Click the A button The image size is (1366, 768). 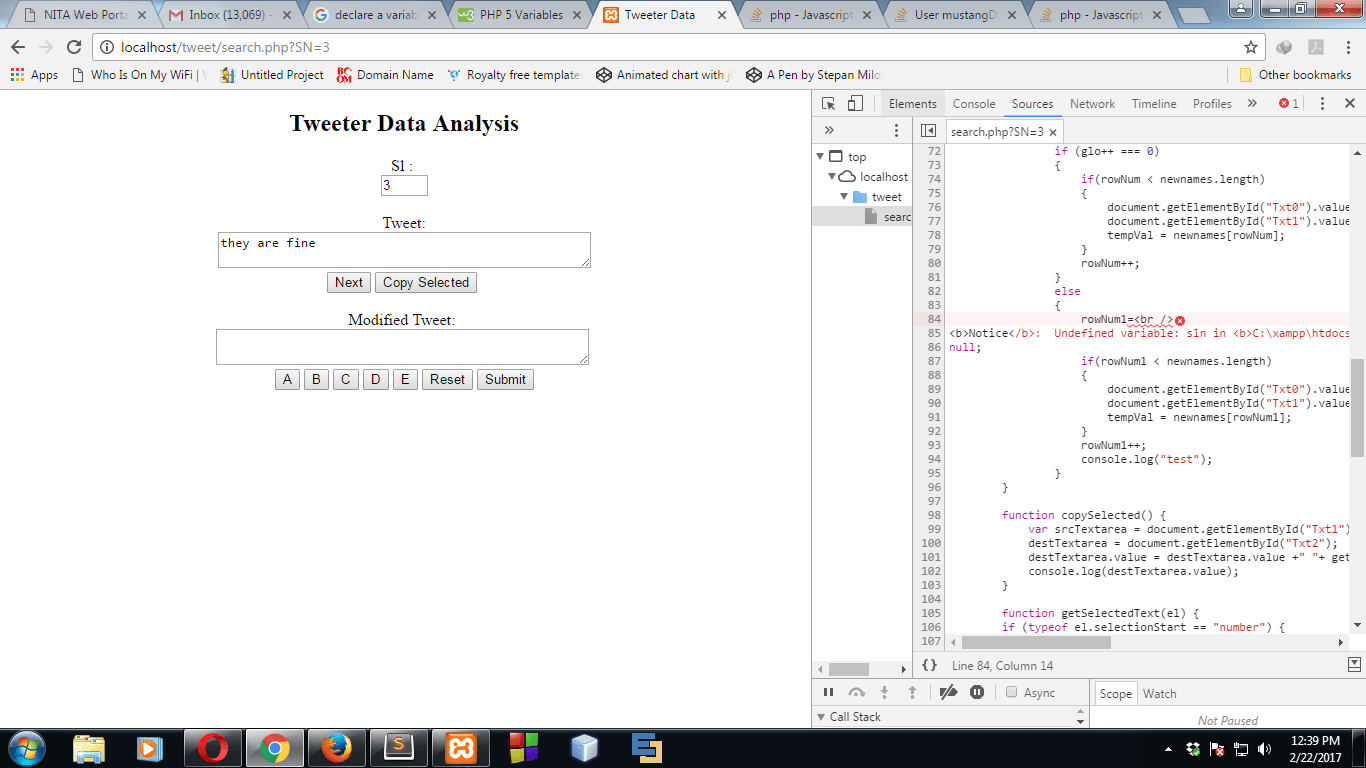(x=287, y=379)
